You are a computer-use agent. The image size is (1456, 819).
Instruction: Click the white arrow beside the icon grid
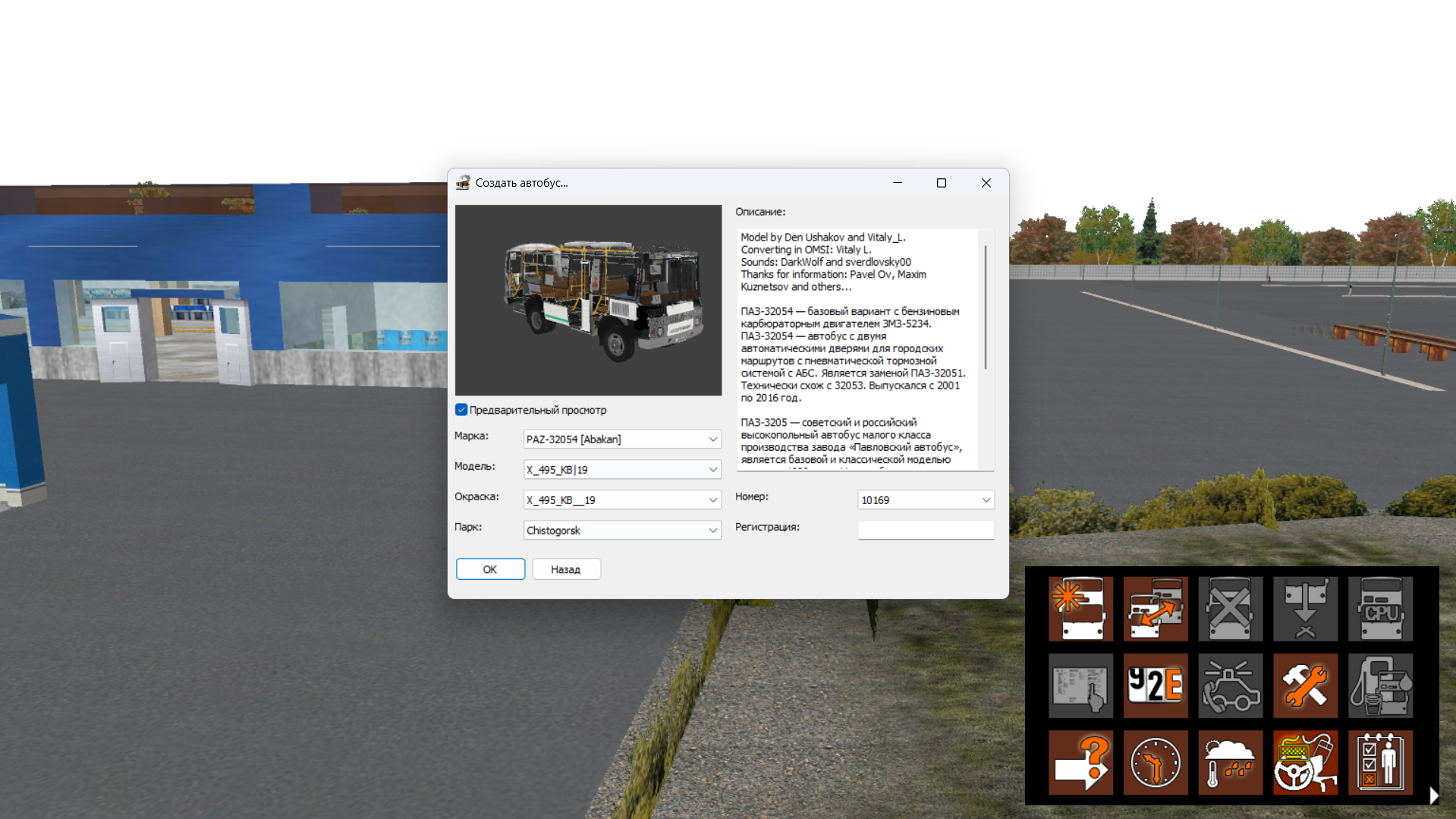1433,795
